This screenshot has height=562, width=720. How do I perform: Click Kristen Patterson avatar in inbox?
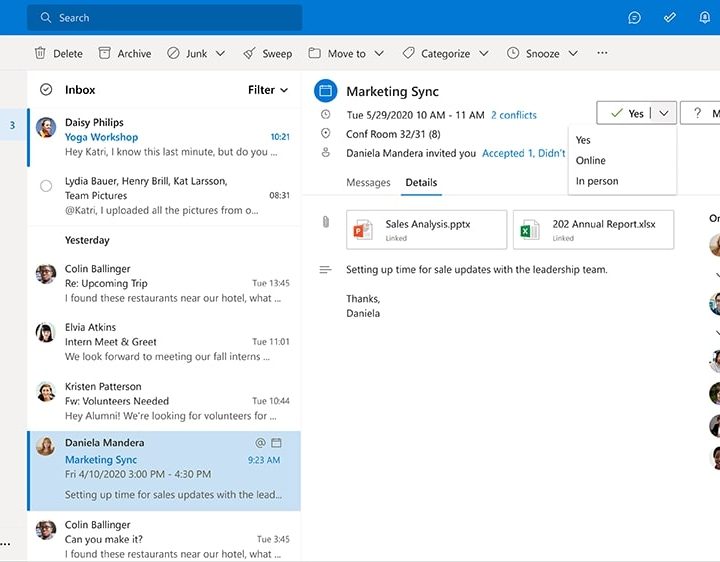point(46,391)
